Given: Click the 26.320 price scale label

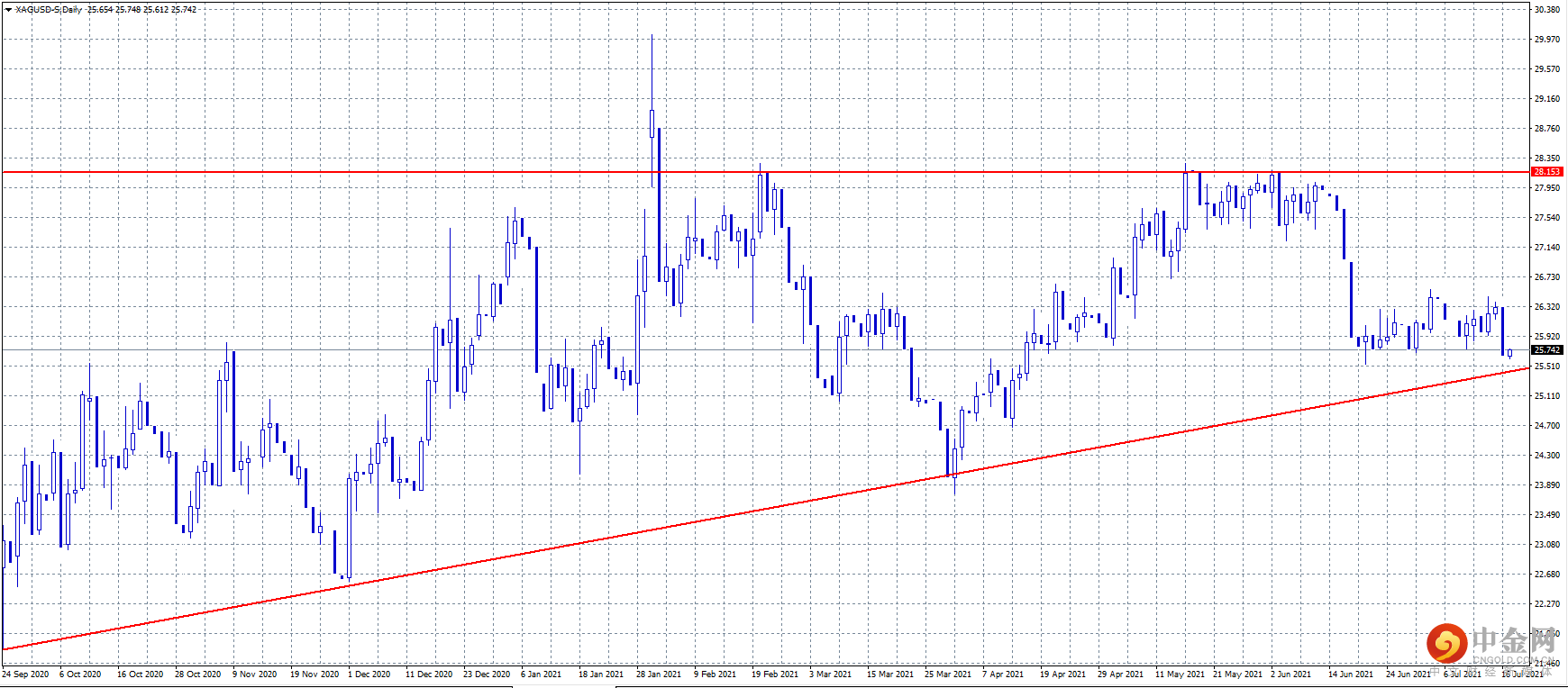Looking at the screenshot, I should click(1547, 307).
